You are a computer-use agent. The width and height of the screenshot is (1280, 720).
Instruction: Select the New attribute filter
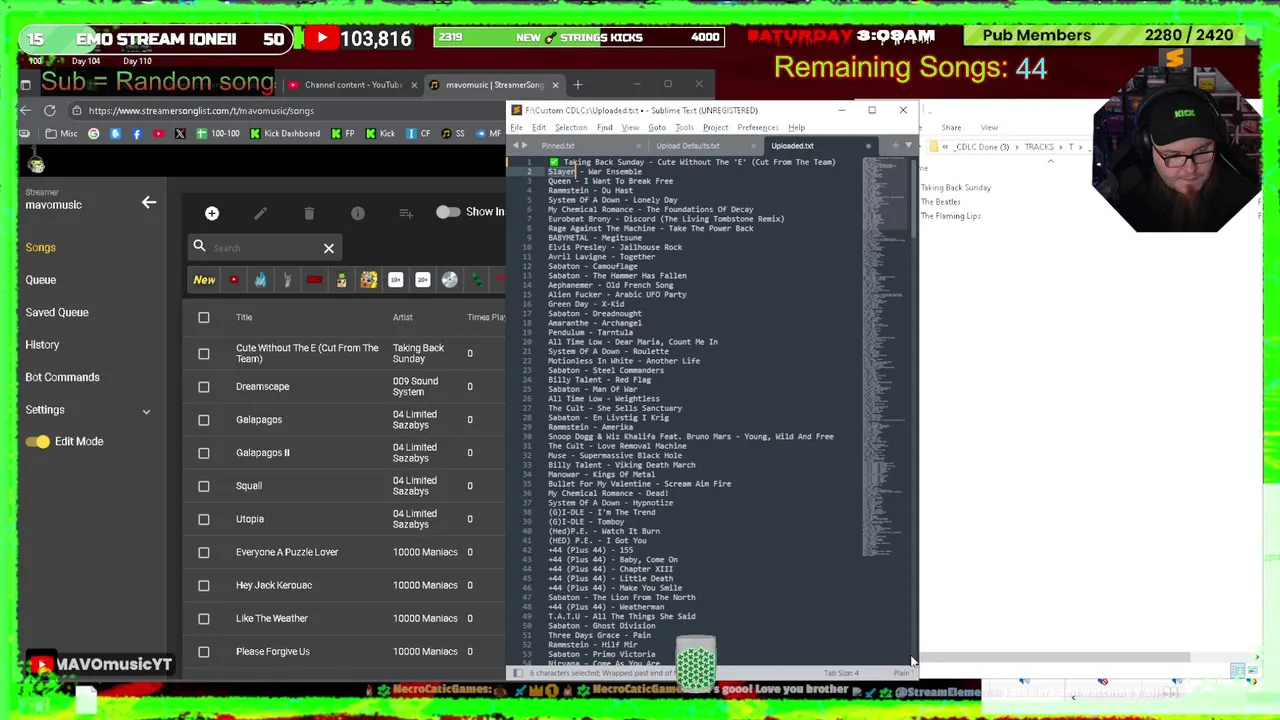point(204,280)
